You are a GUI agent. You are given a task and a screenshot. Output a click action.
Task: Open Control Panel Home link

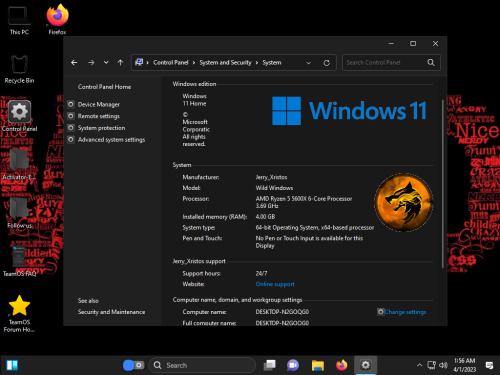click(x=104, y=87)
